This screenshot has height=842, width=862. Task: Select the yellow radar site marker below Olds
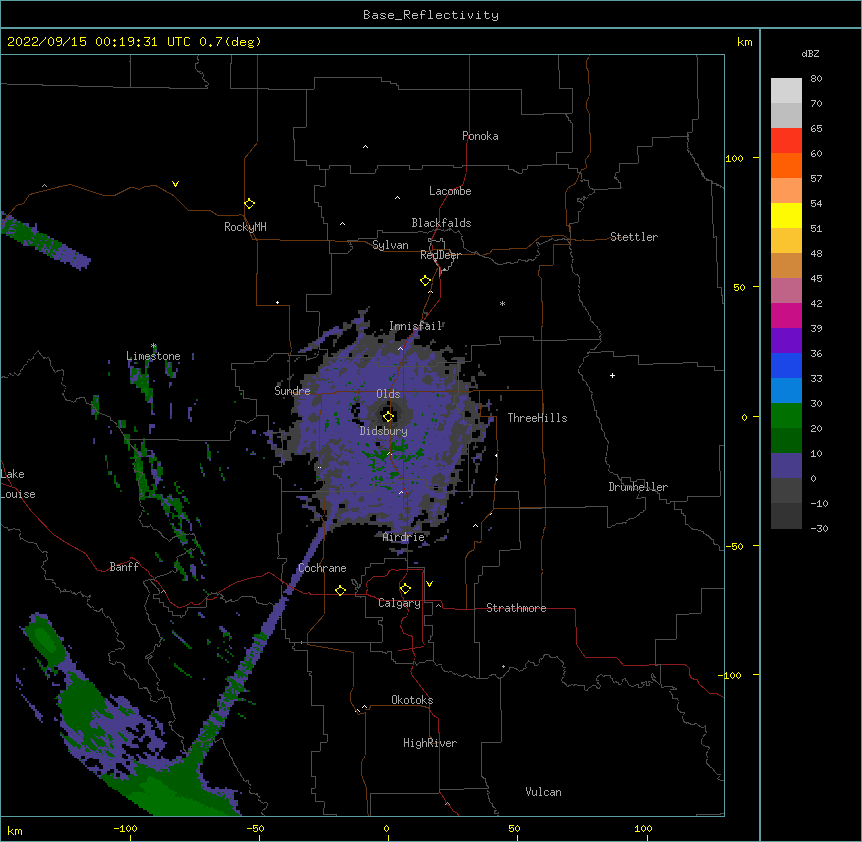point(388,416)
